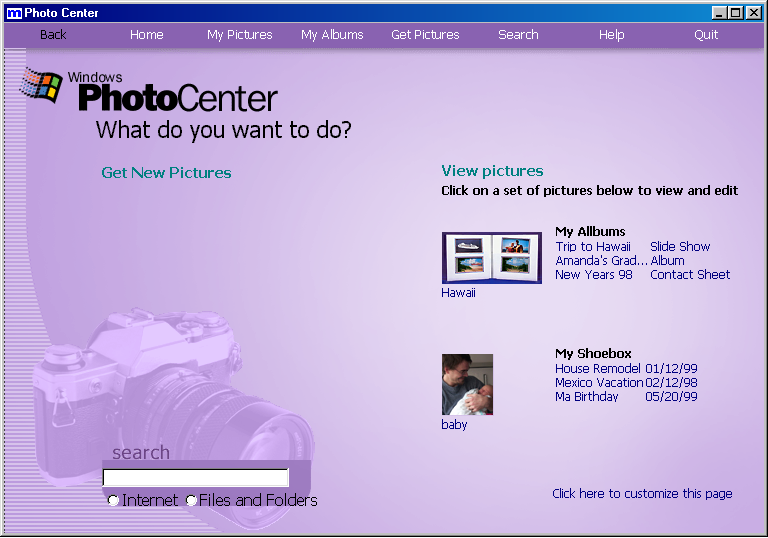Open the Mexico Vacation shoebox
Viewport: 768px width, 538px height.
click(x=599, y=383)
